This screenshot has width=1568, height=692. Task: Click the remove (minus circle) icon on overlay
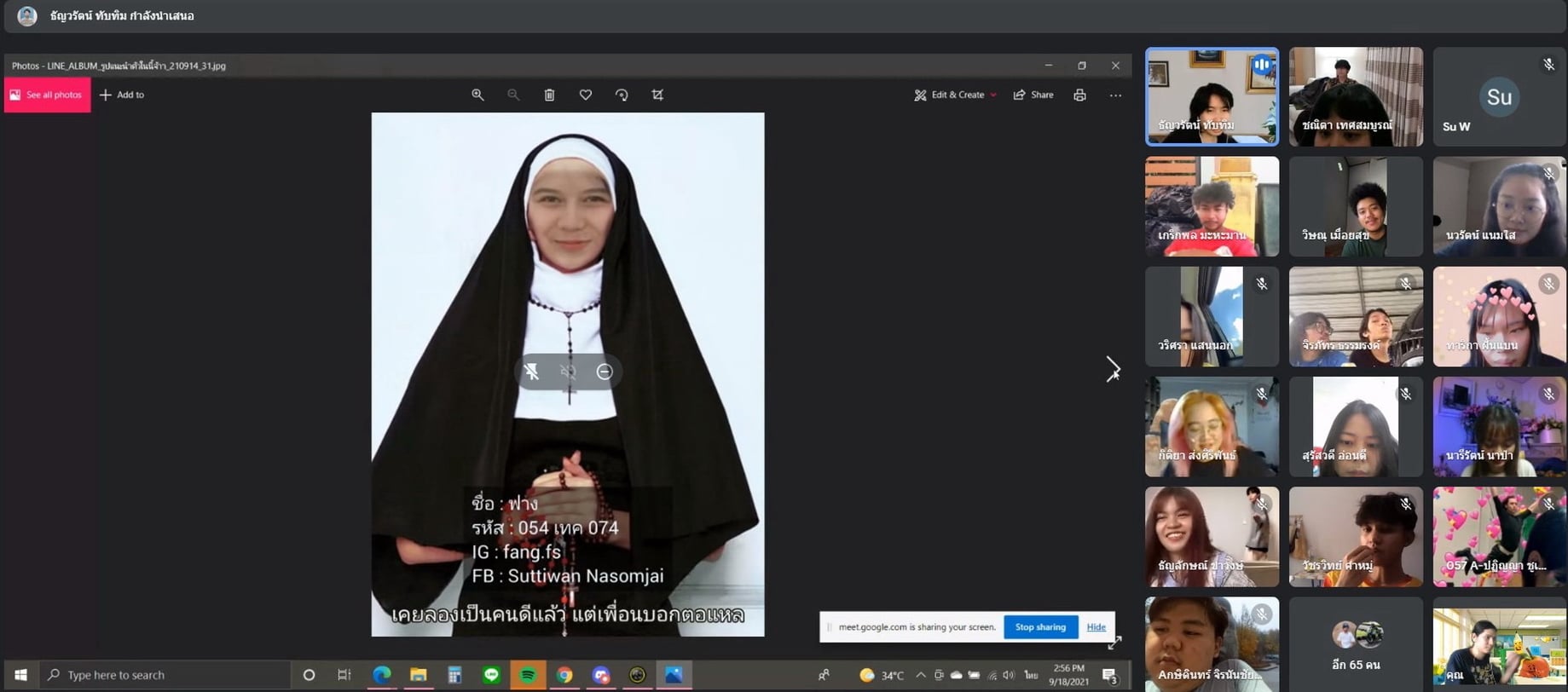point(605,372)
